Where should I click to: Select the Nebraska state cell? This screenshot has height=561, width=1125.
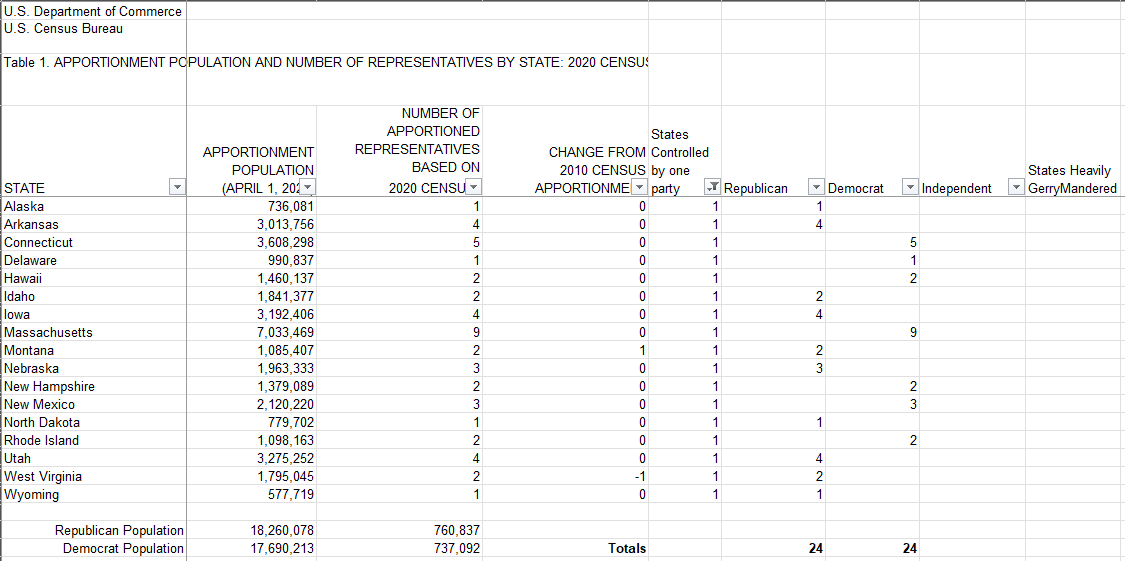(x=94, y=368)
